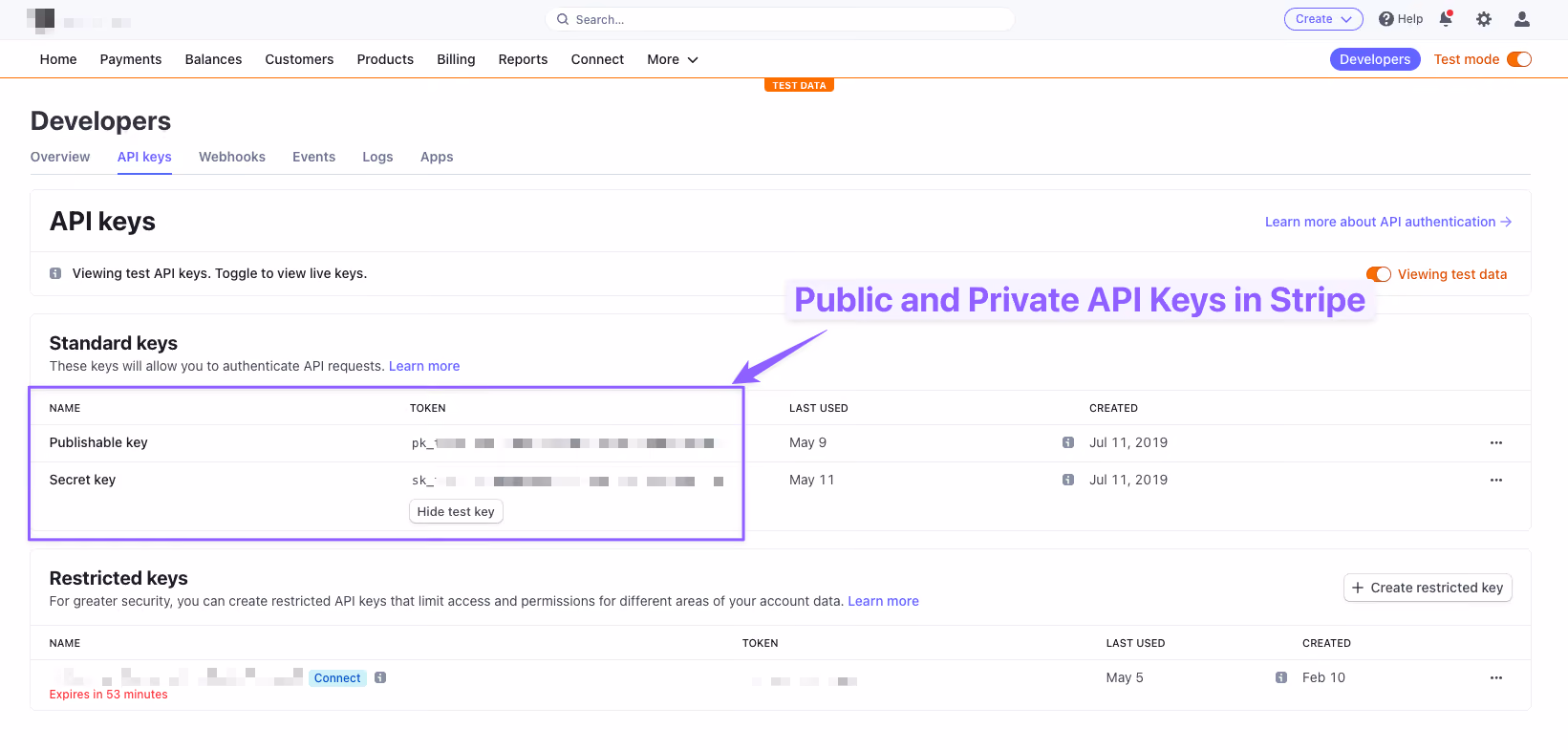
Task: Switch to Apps tab
Action: click(437, 157)
